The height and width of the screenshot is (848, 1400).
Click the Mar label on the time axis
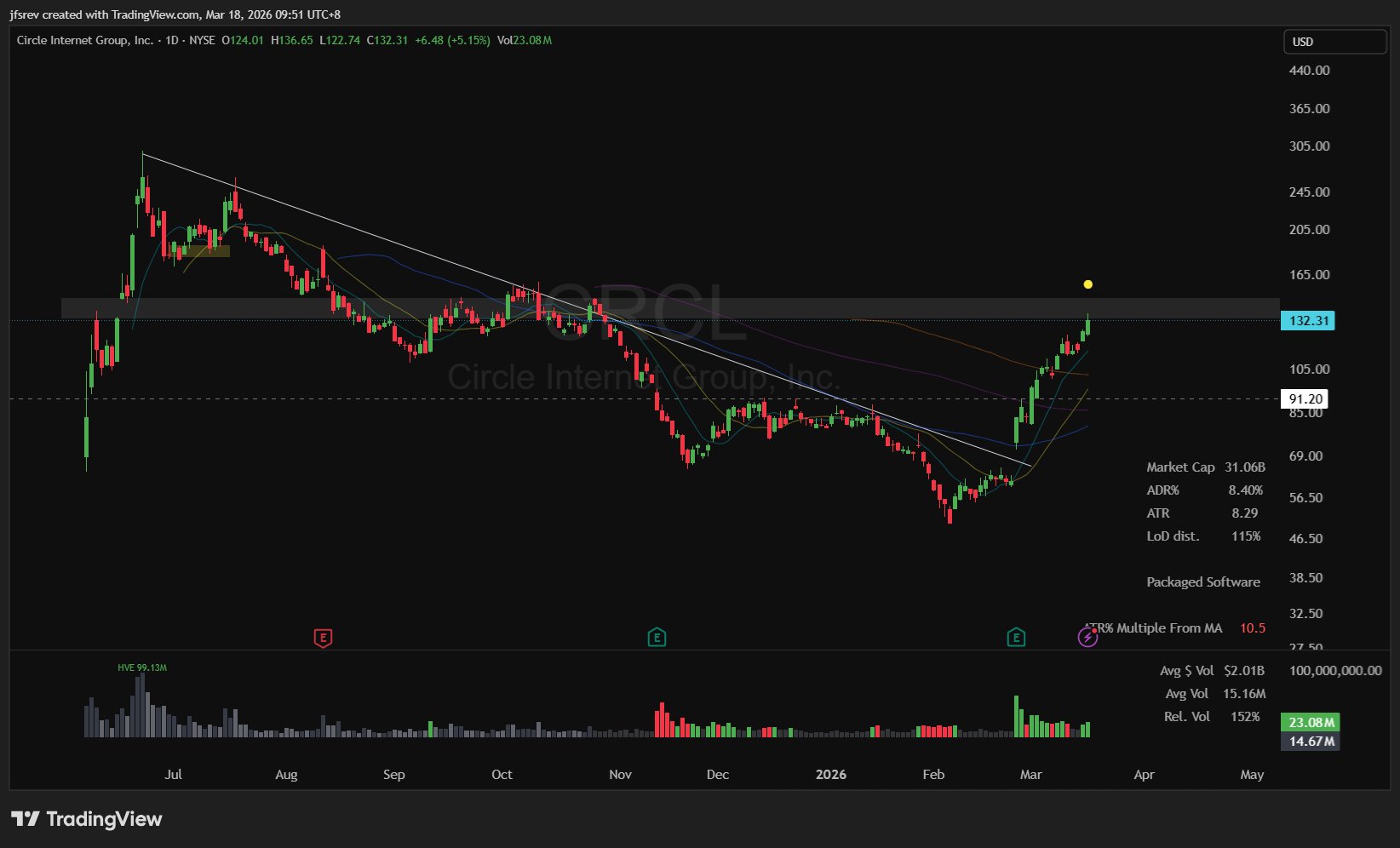tap(1031, 775)
